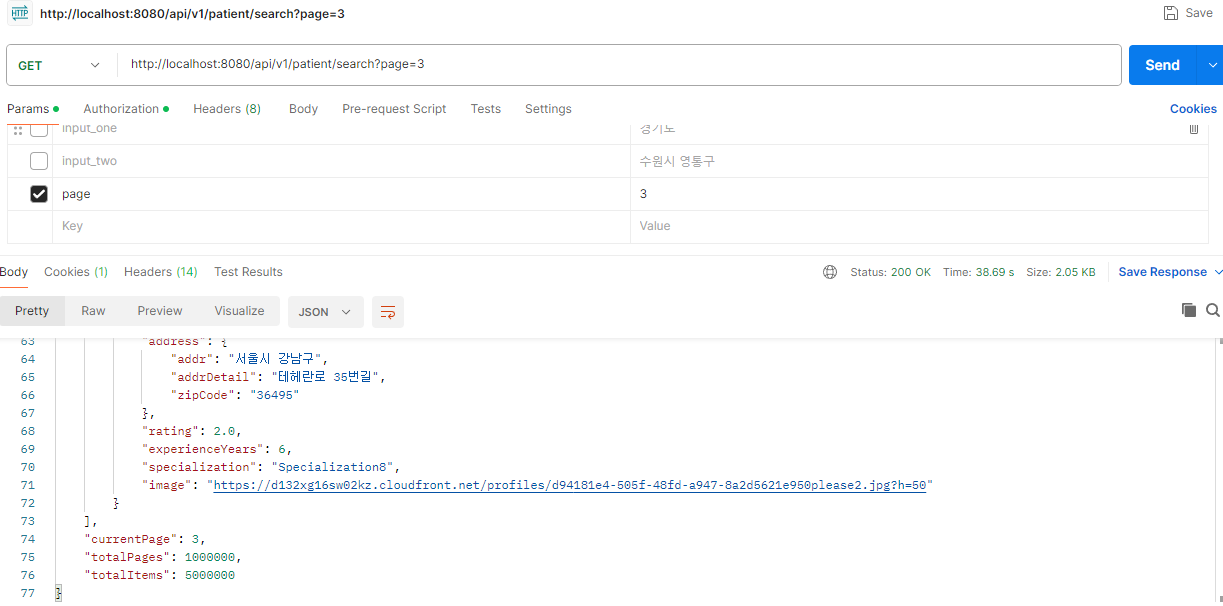The width and height of the screenshot is (1223, 606).
Task: Click the Time: 38.69 s text
Action: point(978,272)
